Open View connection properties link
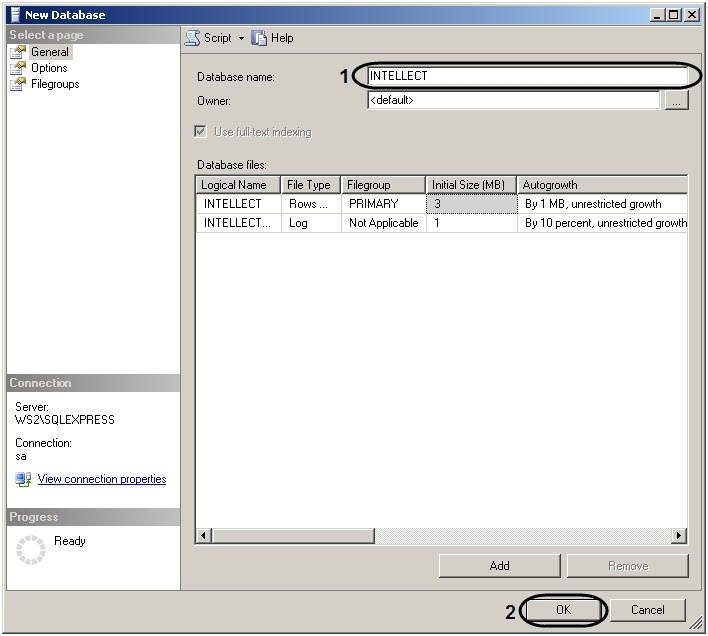Image resolution: width=708 pixels, height=636 pixels. click(x=102, y=479)
